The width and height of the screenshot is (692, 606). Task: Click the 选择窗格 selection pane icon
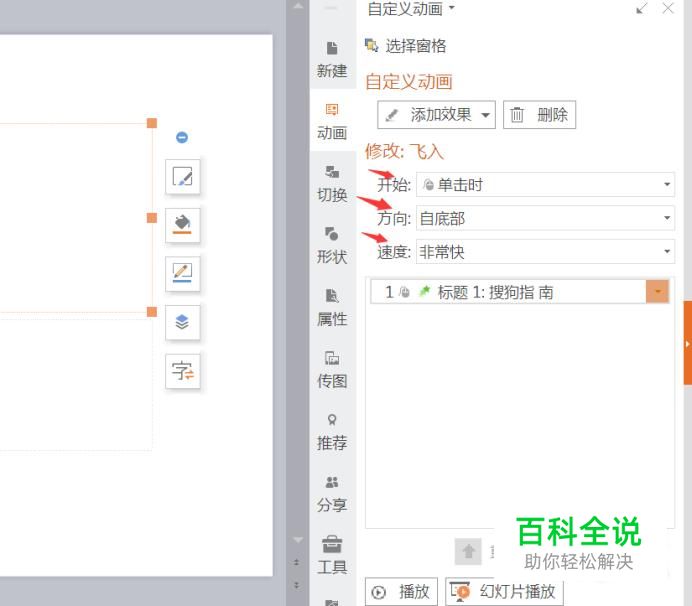pyautogui.click(x=371, y=45)
